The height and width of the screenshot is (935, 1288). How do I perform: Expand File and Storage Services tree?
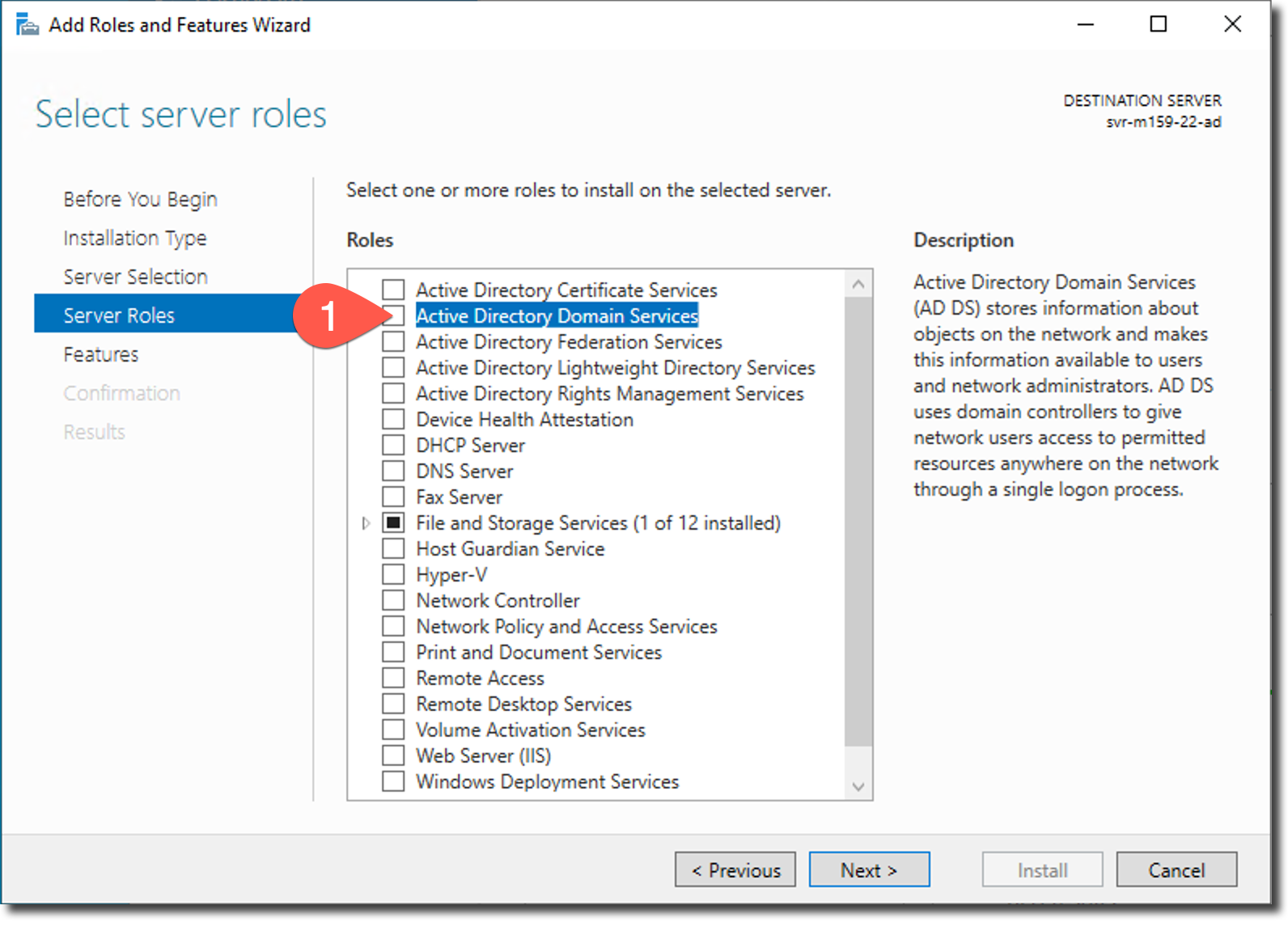(x=366, y=523)
